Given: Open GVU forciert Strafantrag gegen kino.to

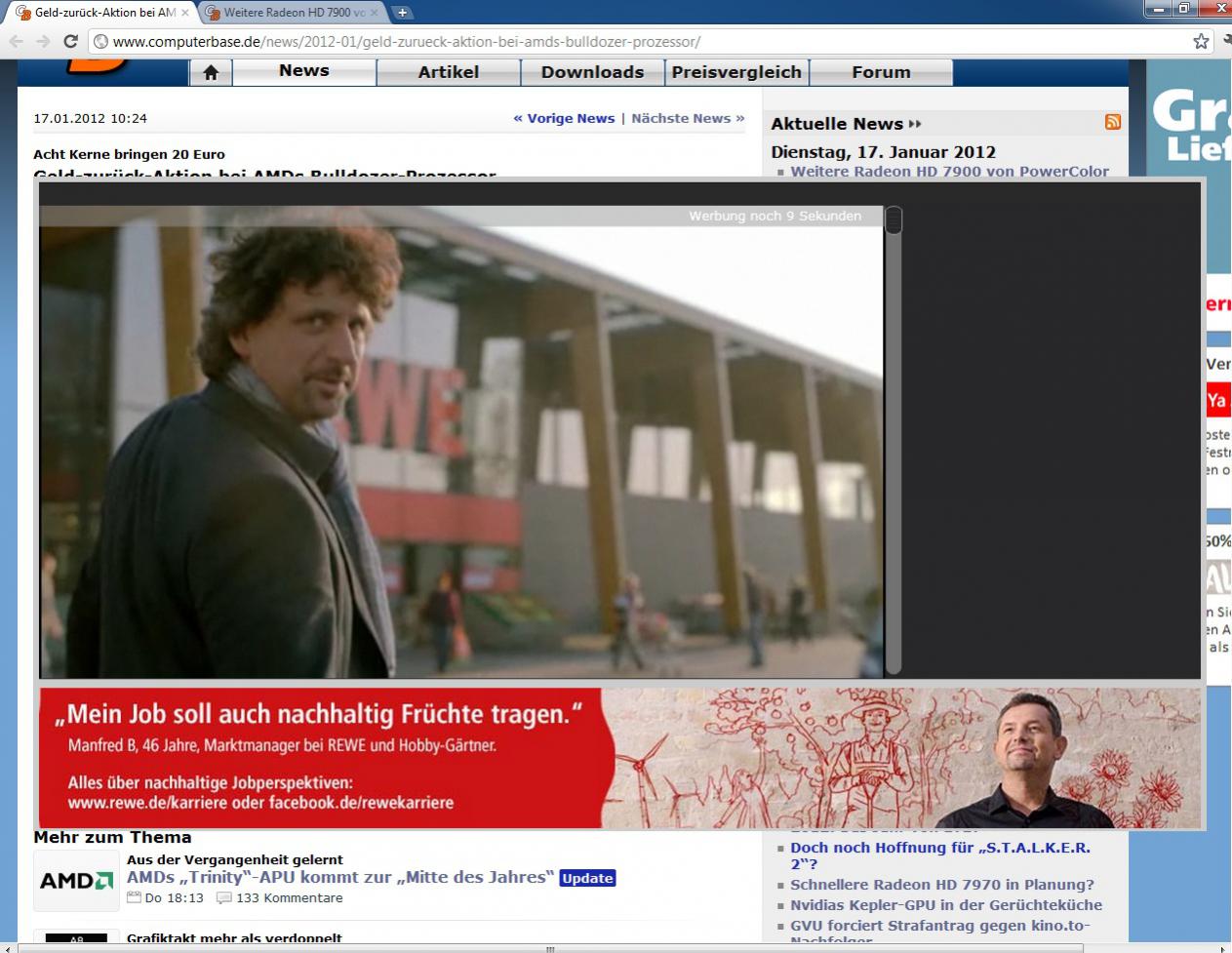Looking at the screenshot, I should 940,933.
